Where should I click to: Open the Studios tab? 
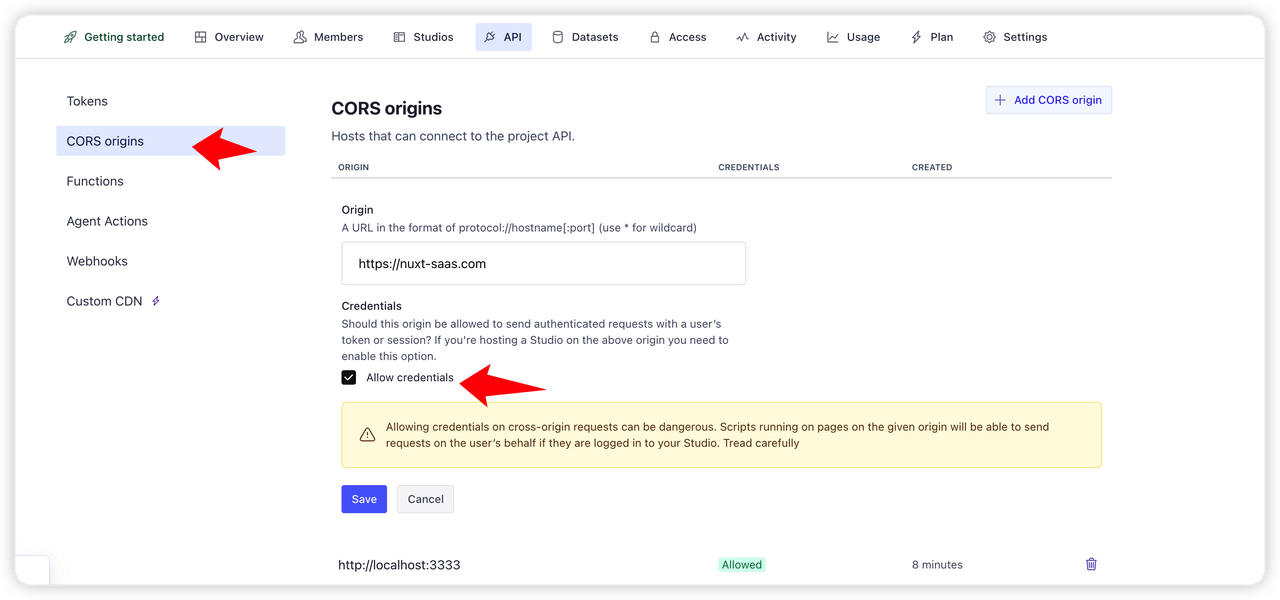click(423, 37)
